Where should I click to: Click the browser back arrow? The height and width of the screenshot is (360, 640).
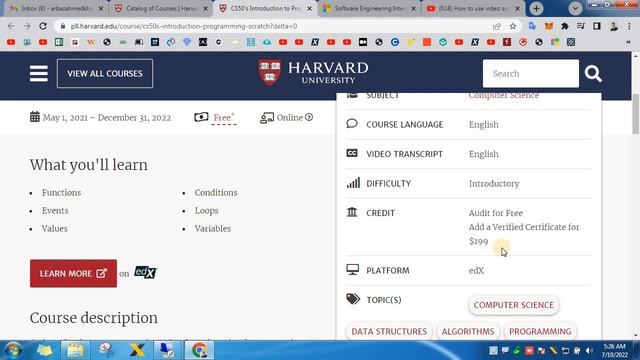click(x=11, y=26)
